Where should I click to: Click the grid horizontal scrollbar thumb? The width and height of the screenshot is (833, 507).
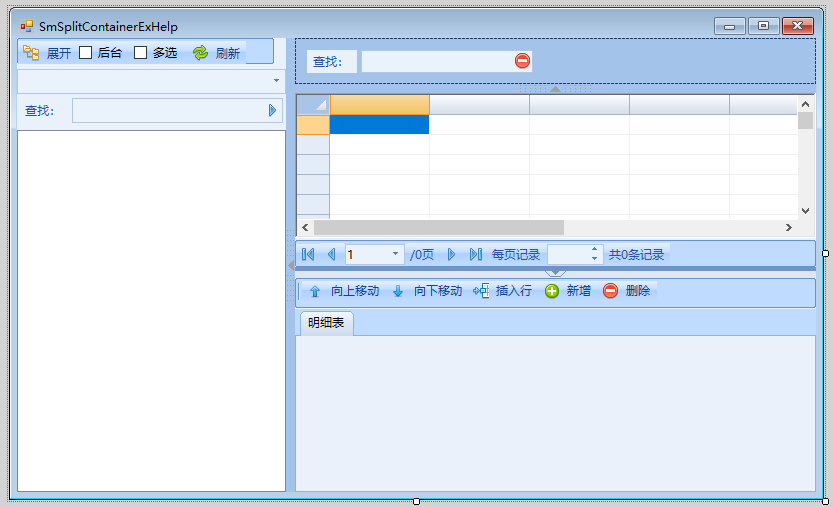click(x=439, y=227)
